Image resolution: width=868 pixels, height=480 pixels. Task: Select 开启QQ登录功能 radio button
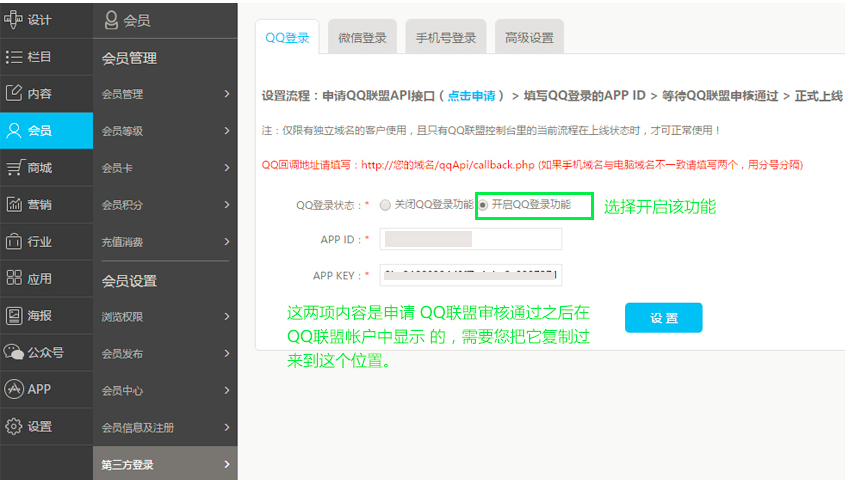coord(483,205)
